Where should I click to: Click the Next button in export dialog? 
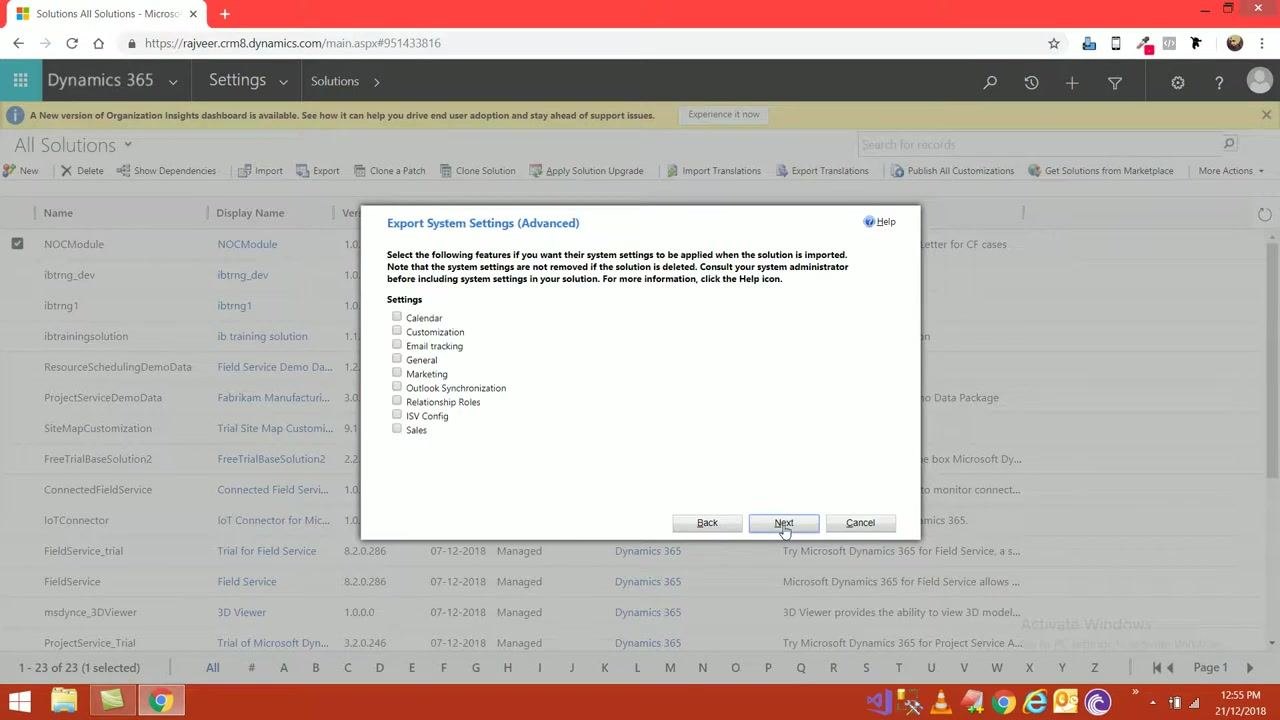point(784,523)
